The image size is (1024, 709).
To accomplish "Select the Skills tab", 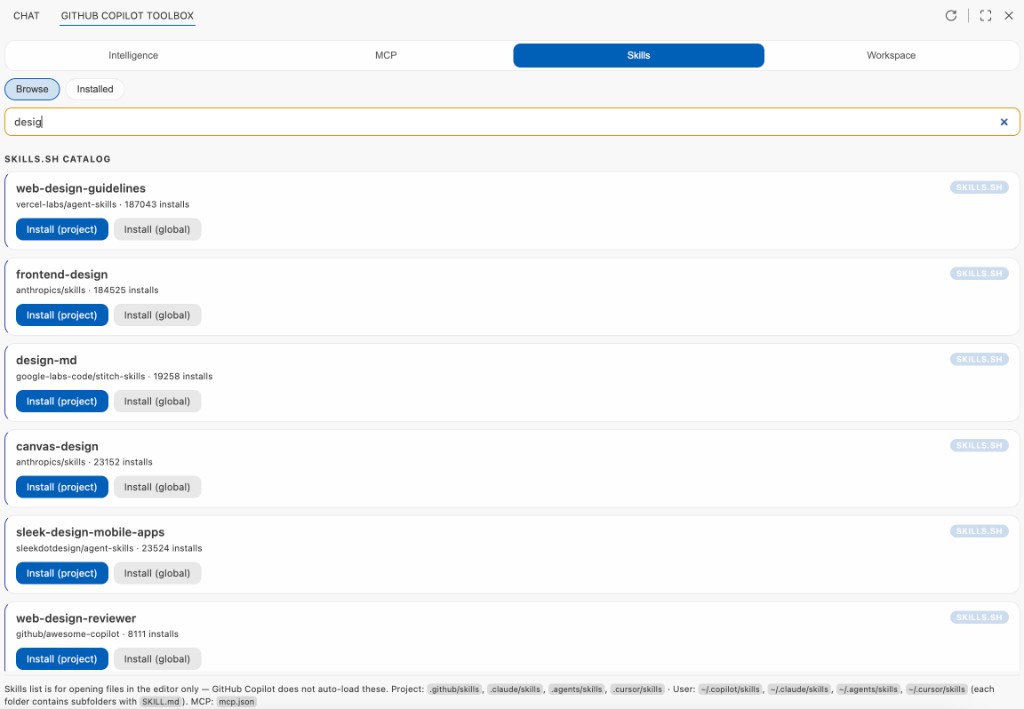I will click(x=639, y=55).
